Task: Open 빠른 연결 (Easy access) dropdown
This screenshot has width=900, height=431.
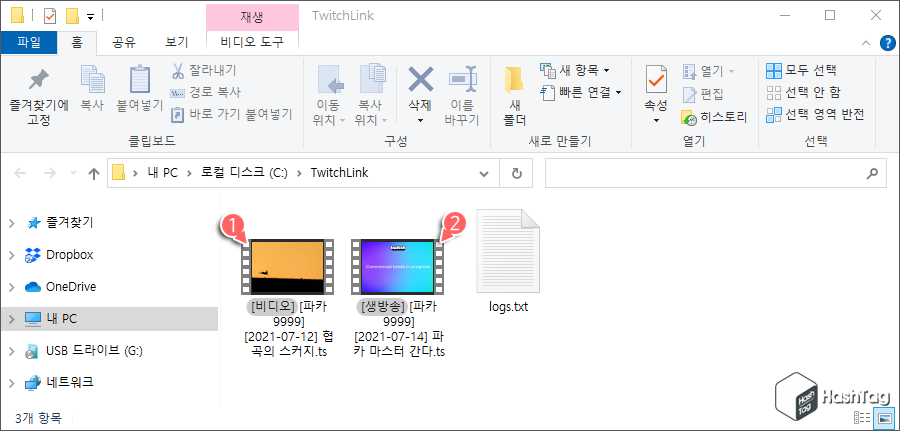Action: point(581,92)
